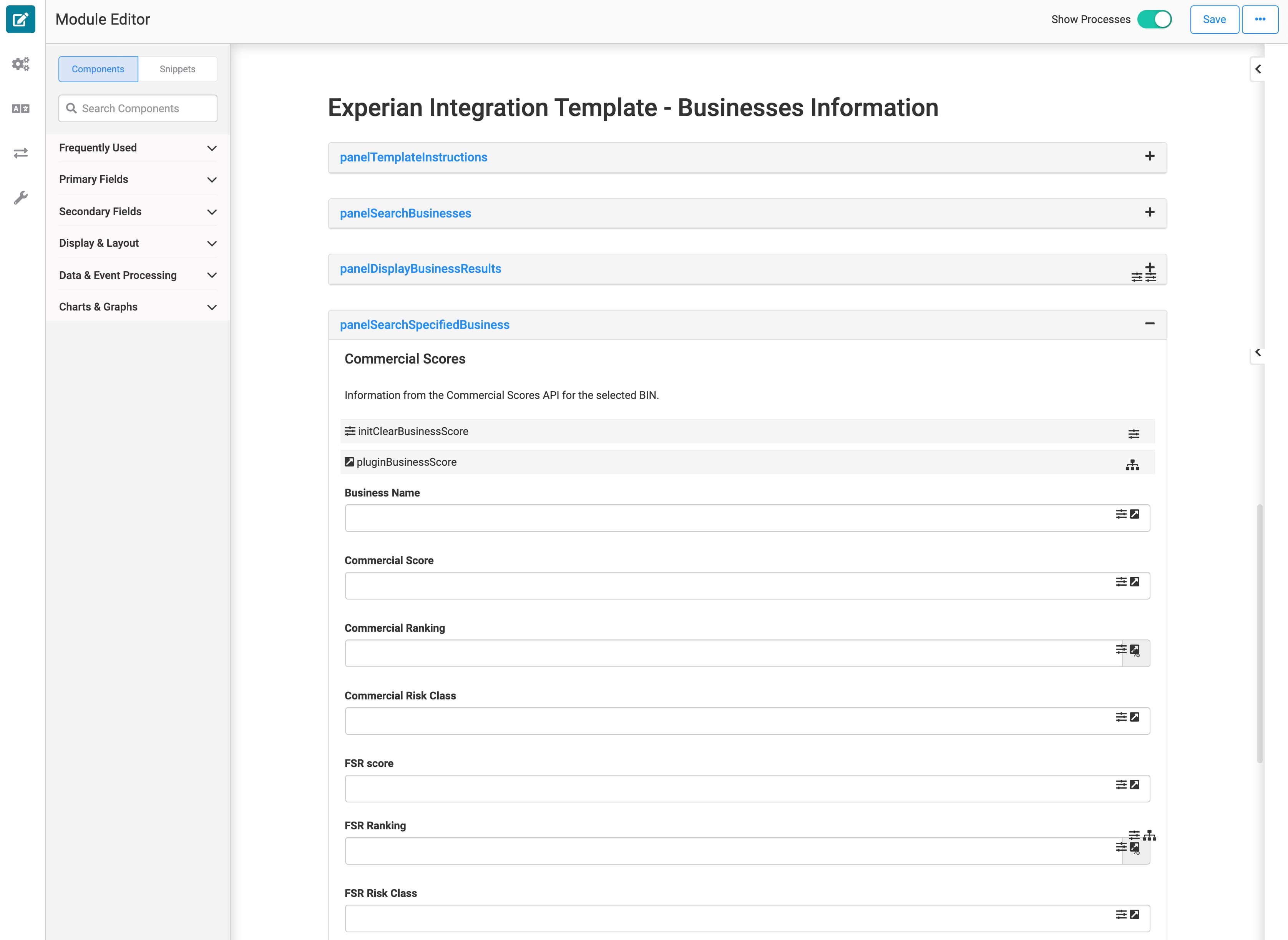
Task: Click FSR Risk Class process lines icon
Action: click(x=1121, y=914)
